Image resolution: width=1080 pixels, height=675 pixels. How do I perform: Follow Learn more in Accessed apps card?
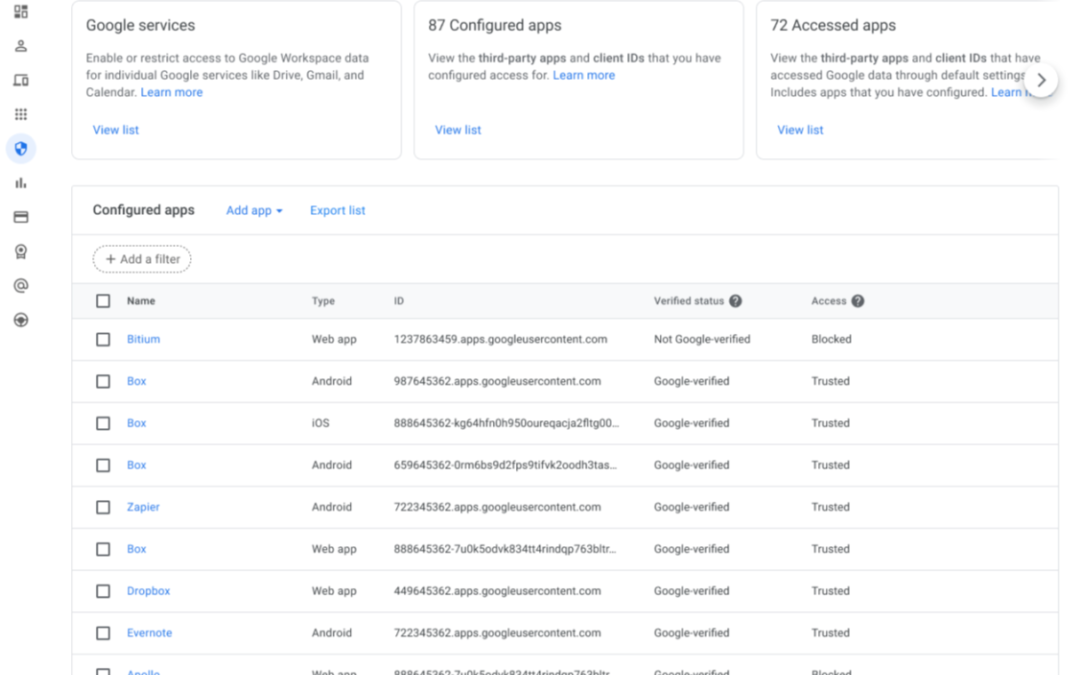(1010, 92)
